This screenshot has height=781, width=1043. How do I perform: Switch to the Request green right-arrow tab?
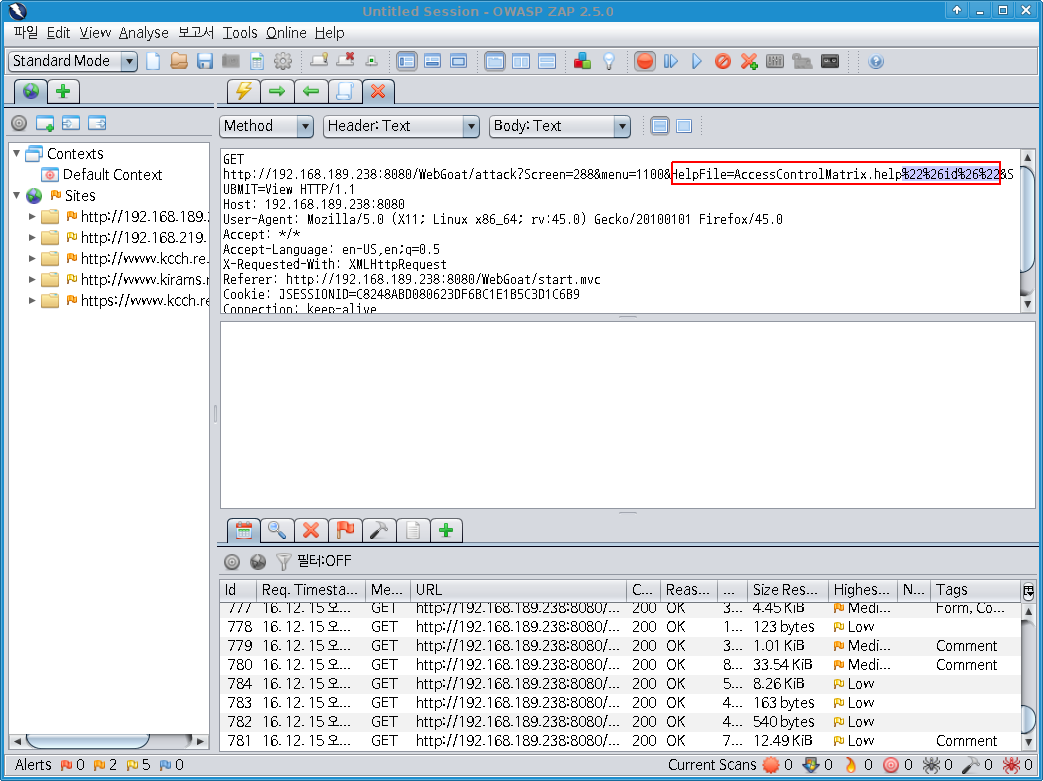coord(277,91)
